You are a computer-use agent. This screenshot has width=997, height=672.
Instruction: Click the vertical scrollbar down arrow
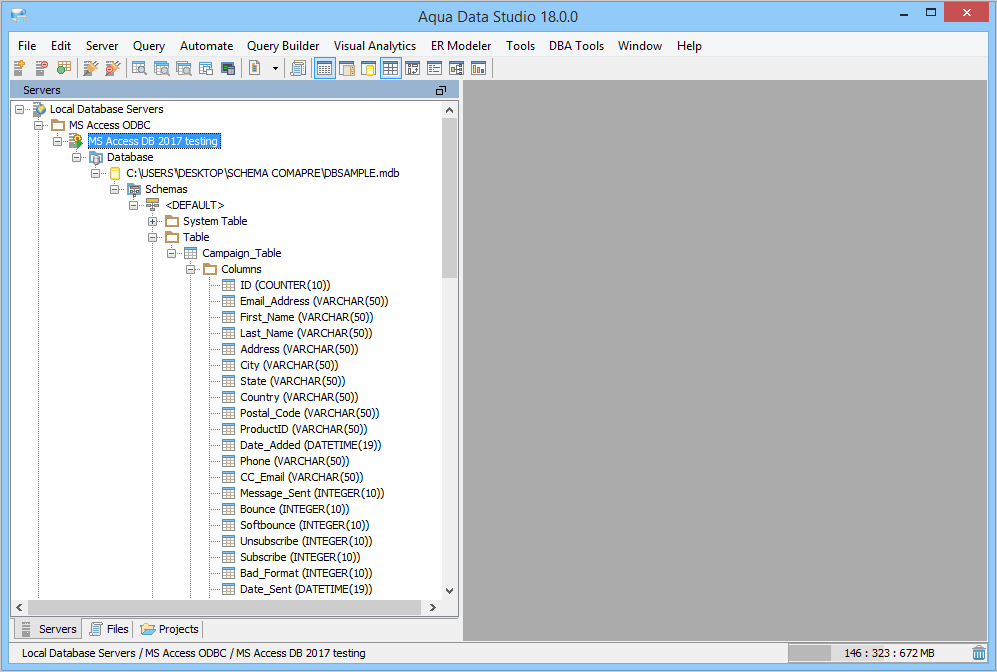[x=450, y=591]
